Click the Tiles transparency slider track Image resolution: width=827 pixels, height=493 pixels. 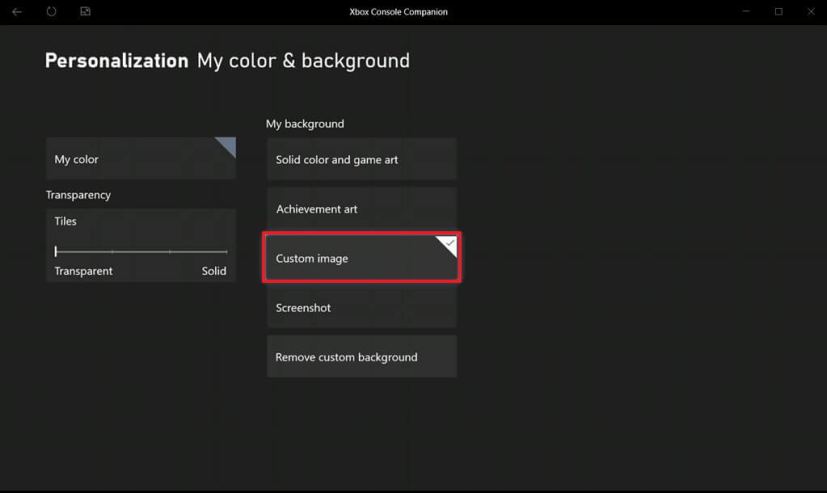coord(141,252)
